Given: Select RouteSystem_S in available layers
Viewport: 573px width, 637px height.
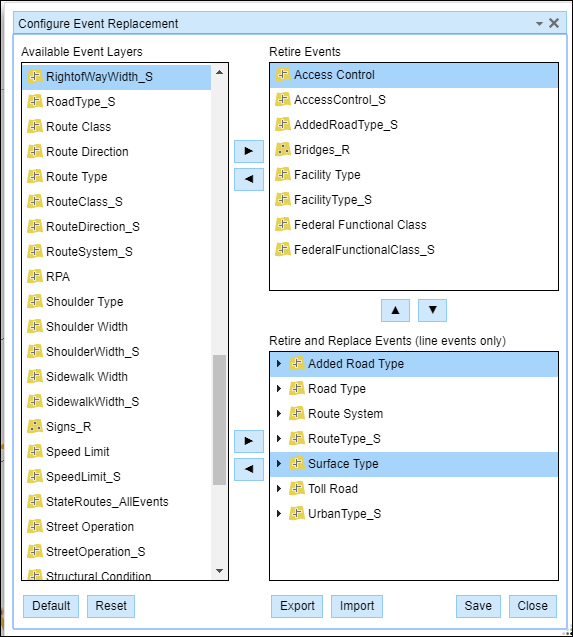Looking at the screenshot, I should tap(117, 251).
